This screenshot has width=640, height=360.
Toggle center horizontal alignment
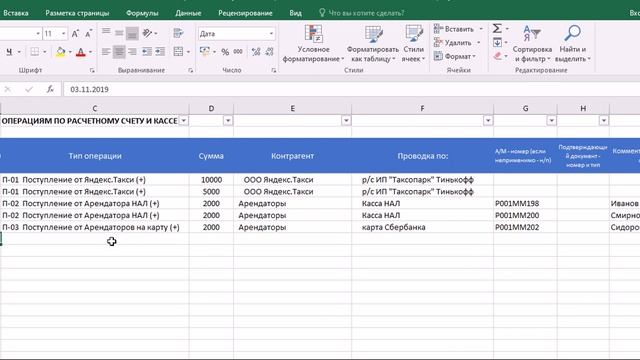click(119, 52)
